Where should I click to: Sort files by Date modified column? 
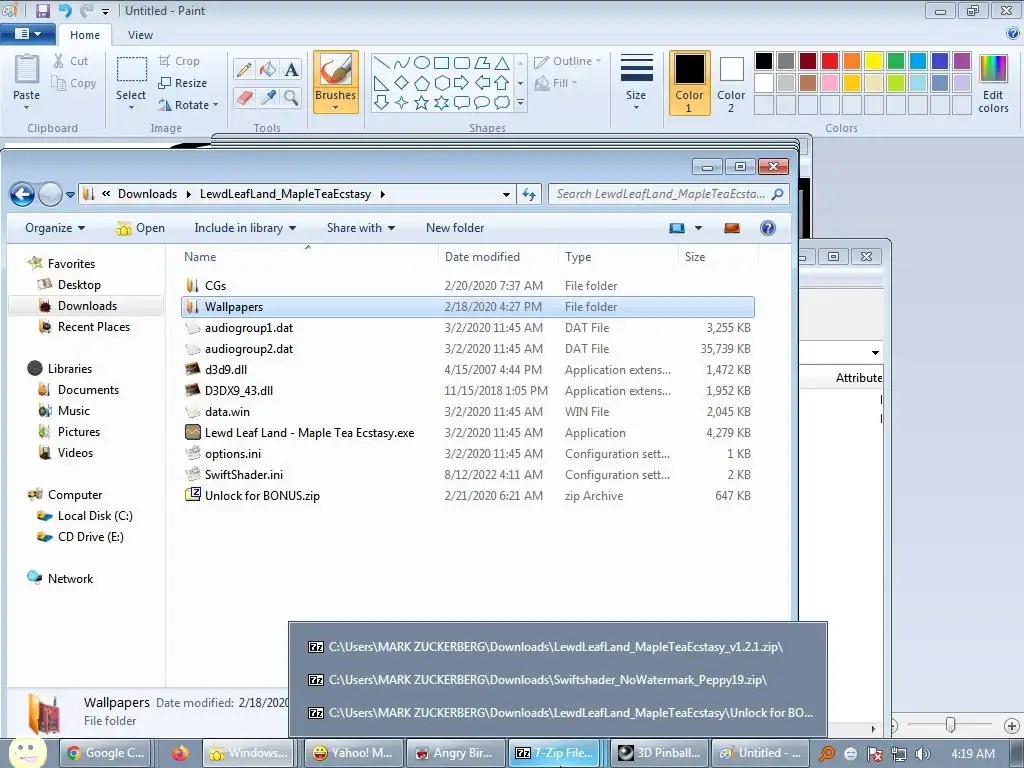(x=483, y=257)
